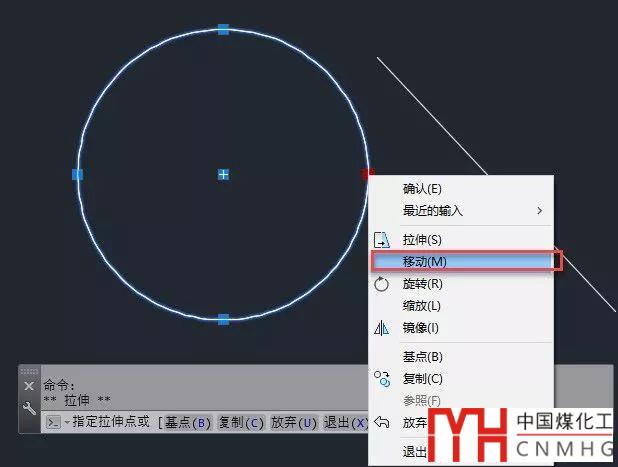The width and height of the screenshot is (618, 467).
Task: Click the bottom quadrant grip of the circle
Action: point(223,319)
